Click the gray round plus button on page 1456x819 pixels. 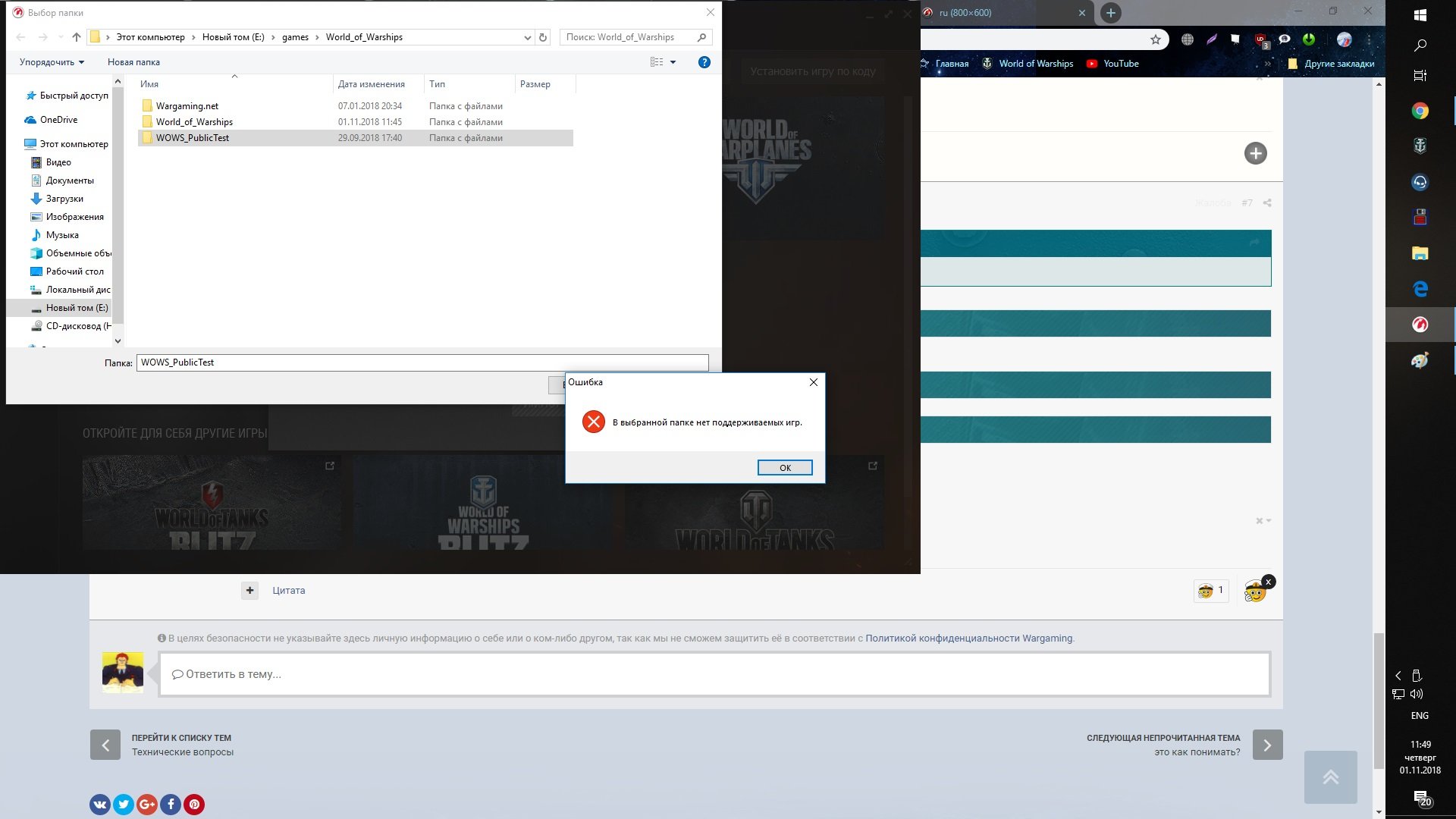tap(1256, 153)
